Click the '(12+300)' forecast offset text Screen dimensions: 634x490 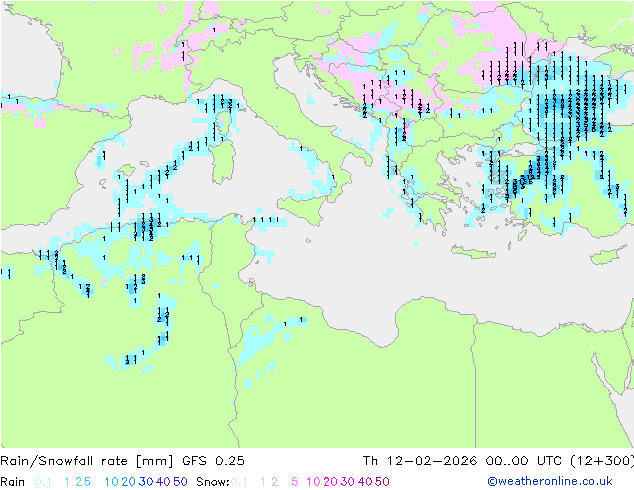point(602,461)
